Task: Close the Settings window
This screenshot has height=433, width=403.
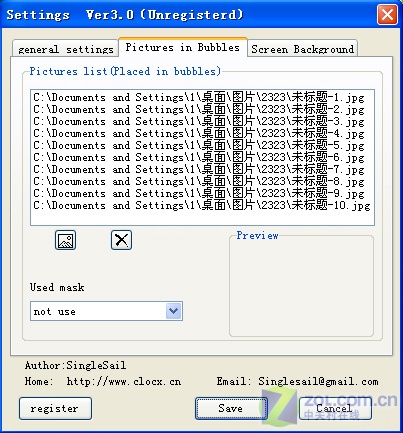Action: (387, 15)
